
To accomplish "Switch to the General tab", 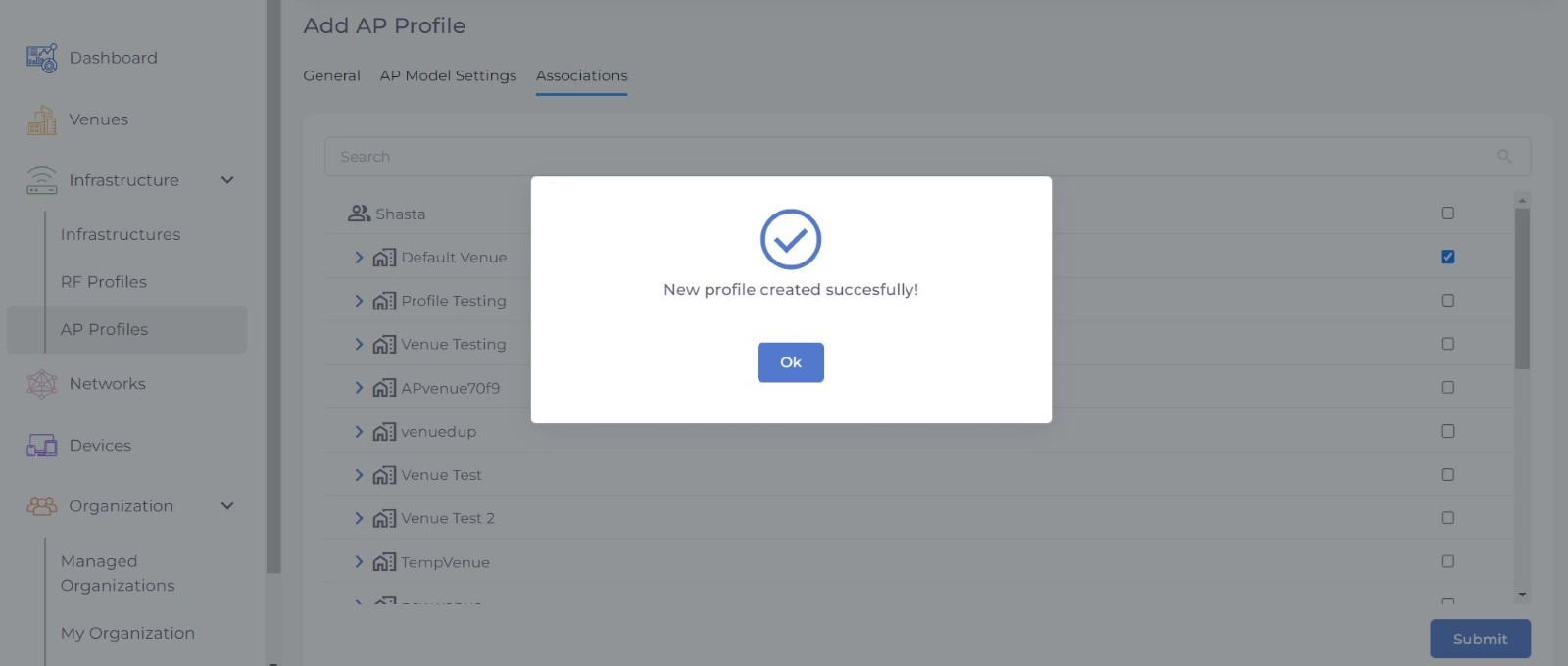I will coord(331,76).
